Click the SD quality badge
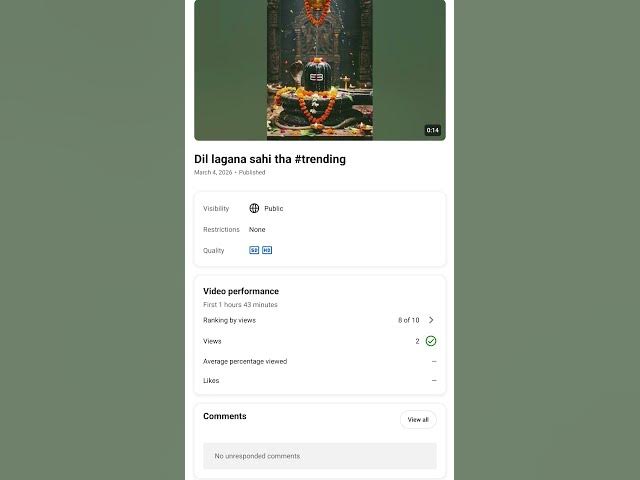640x480 pixels. pyautogui.click(x=254, y=250)
